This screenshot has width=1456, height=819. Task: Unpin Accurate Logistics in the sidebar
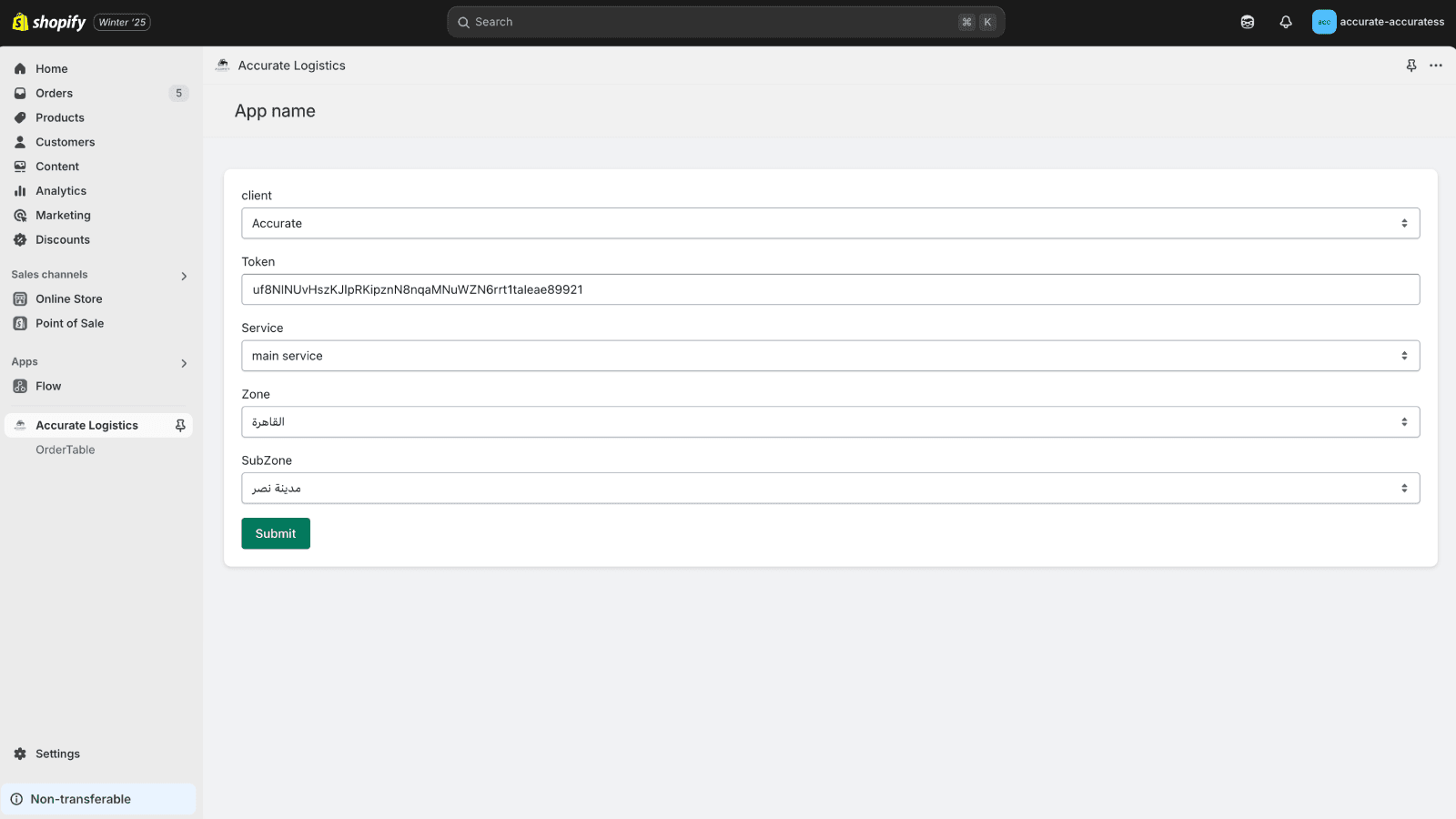pos(180,425)
